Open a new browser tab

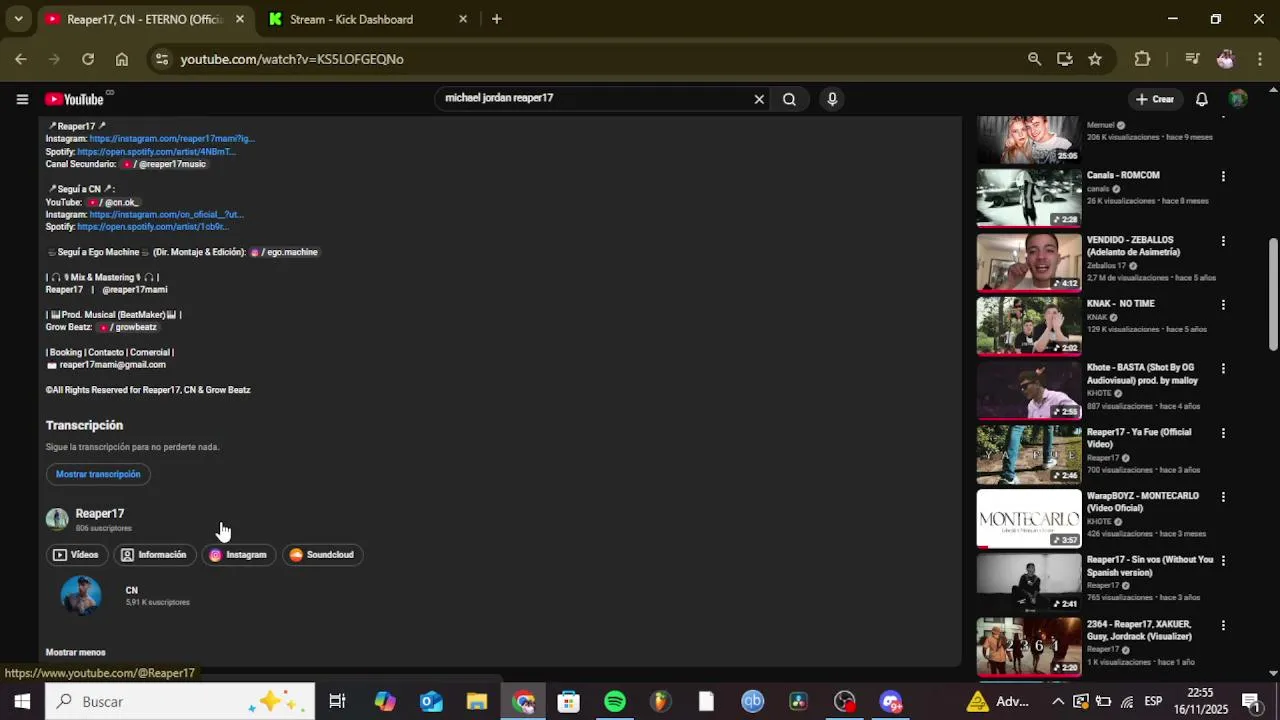[497, 19]
